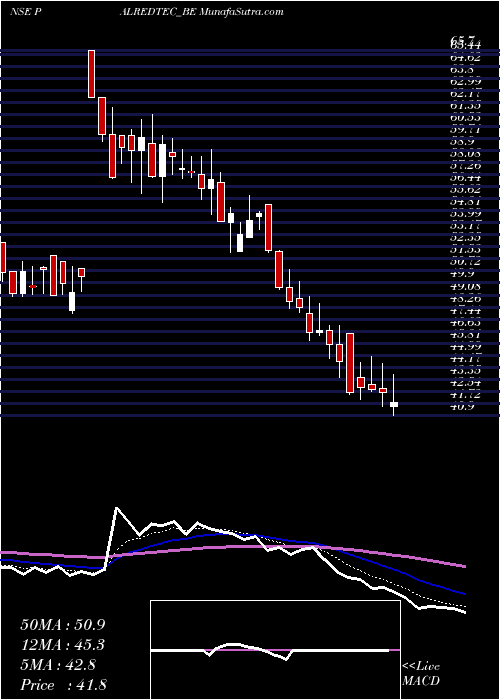Select the Price : 41.8 readout
Screen dimensions: 500x700
[63, 685]
